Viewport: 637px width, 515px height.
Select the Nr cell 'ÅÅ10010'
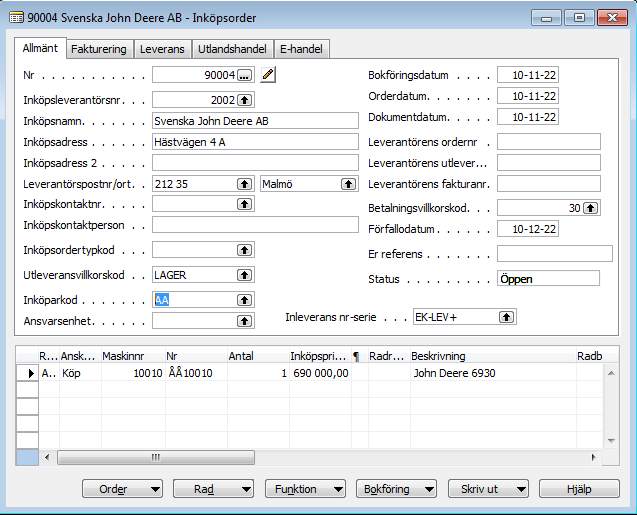point(196,373)
